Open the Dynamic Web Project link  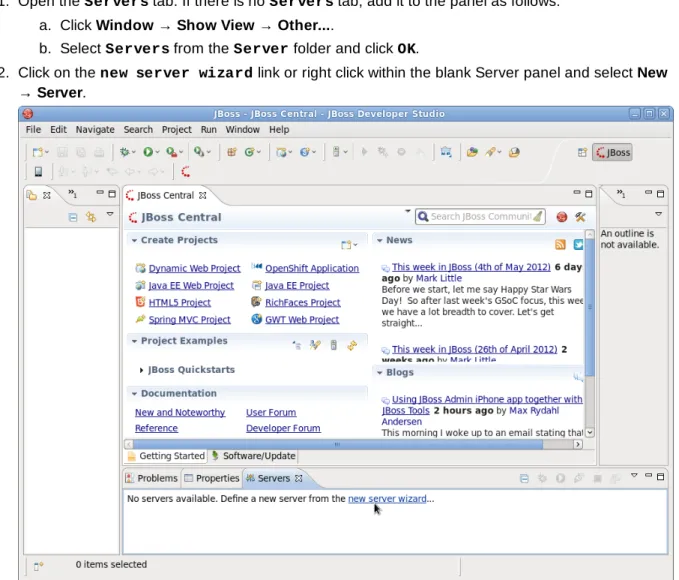194,268
